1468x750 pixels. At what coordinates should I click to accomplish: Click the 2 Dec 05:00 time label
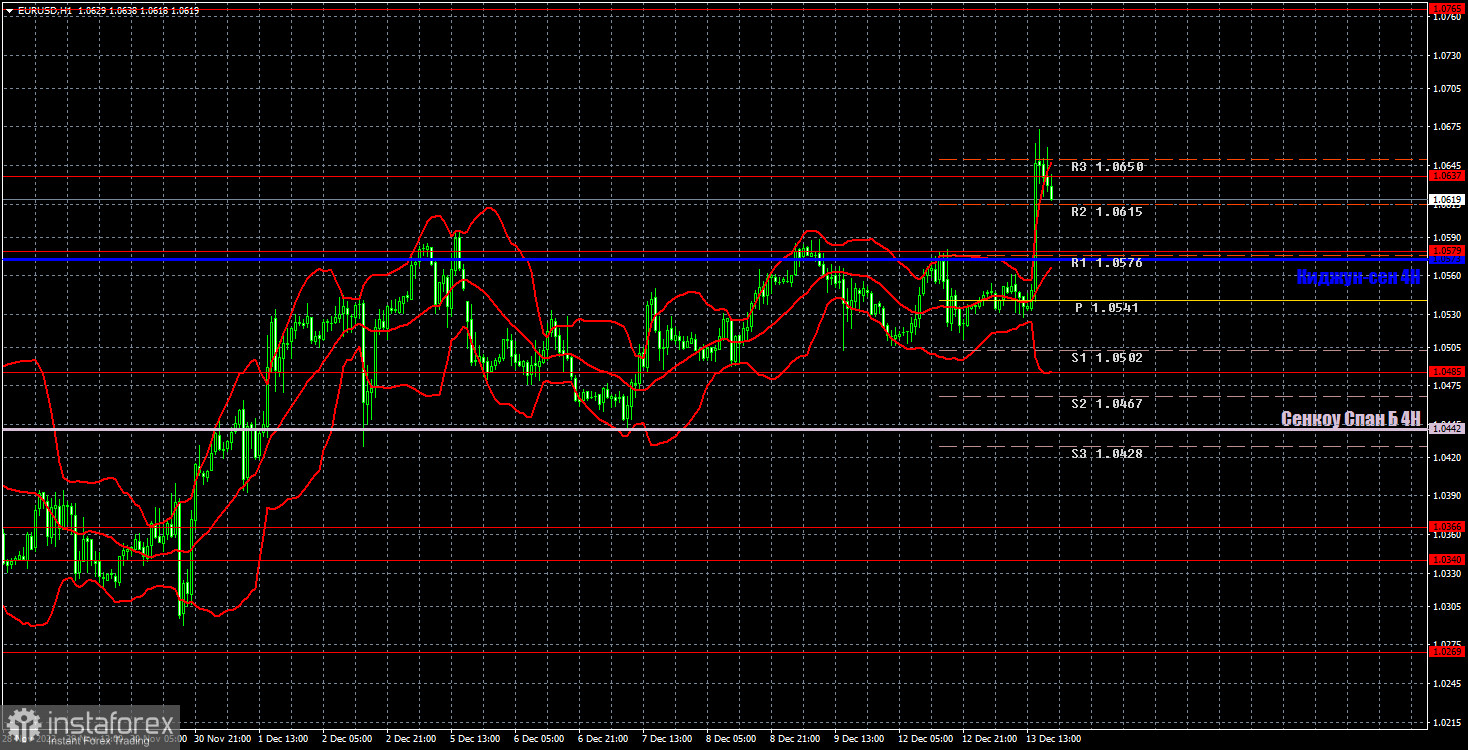point(348,740)
